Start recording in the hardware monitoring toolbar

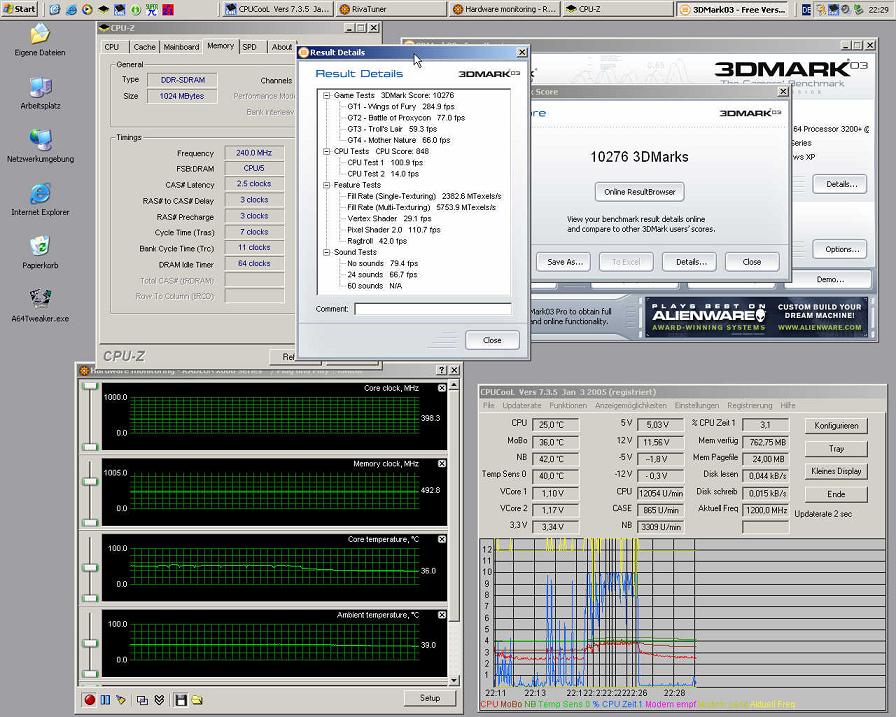(89, 700)
